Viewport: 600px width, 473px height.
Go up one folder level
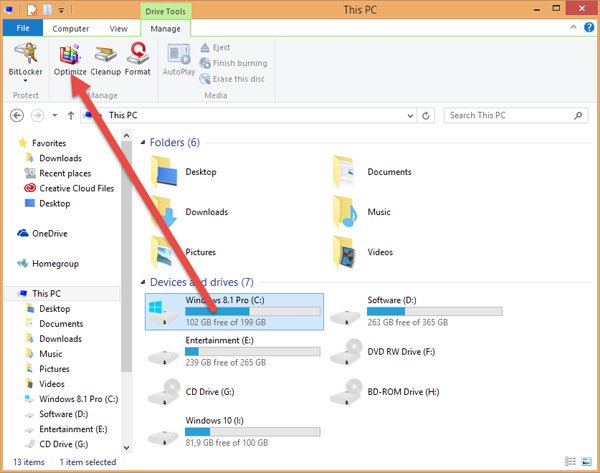[x=71, y=115]
